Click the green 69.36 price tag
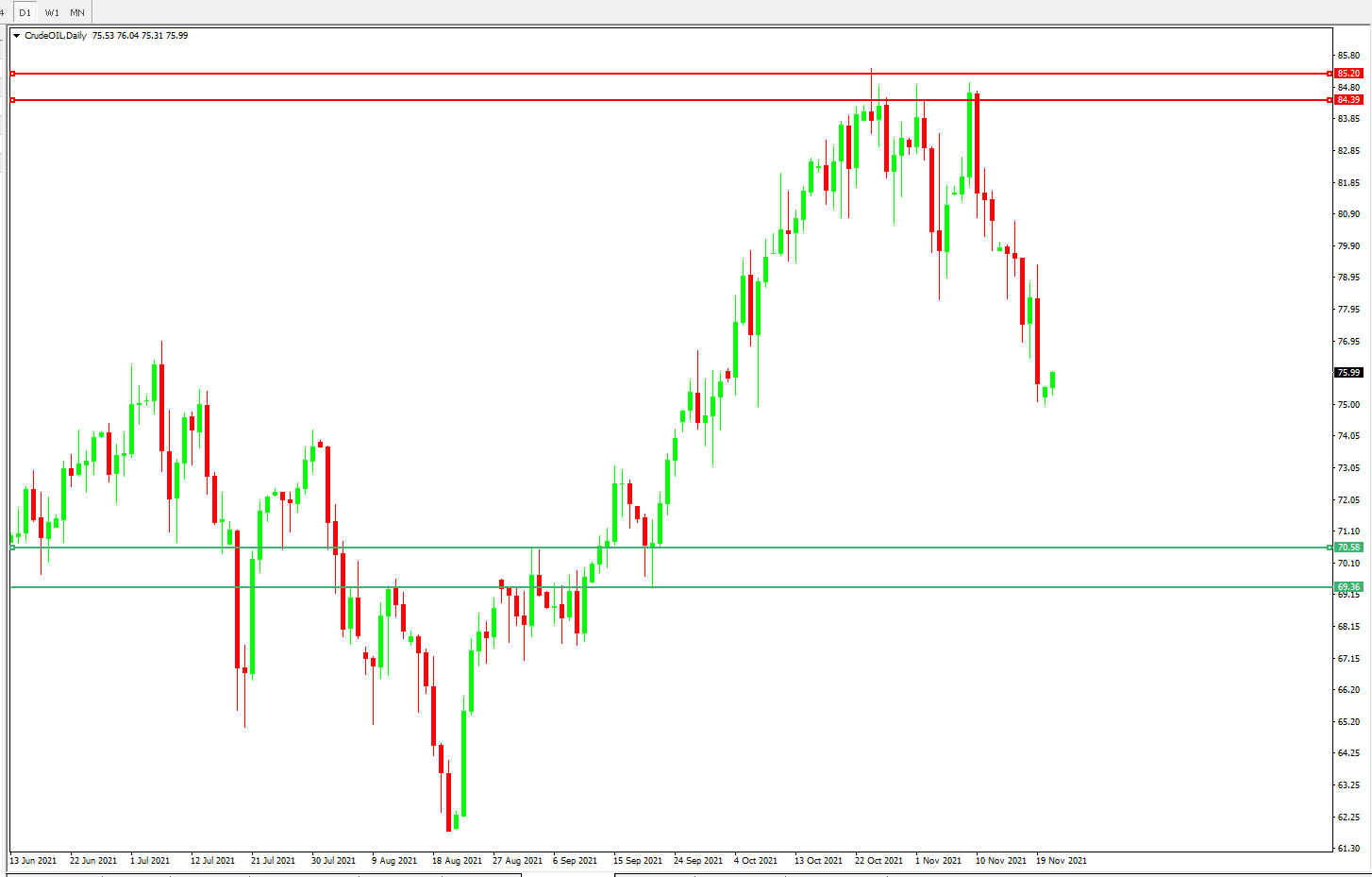This screenshot has height=877, width=1372. [x=1348, y=587]
